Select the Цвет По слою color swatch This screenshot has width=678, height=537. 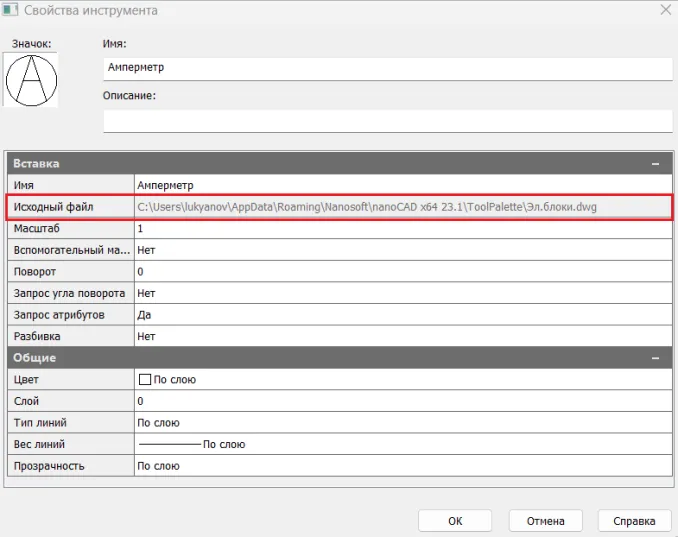tap(144, 380)
